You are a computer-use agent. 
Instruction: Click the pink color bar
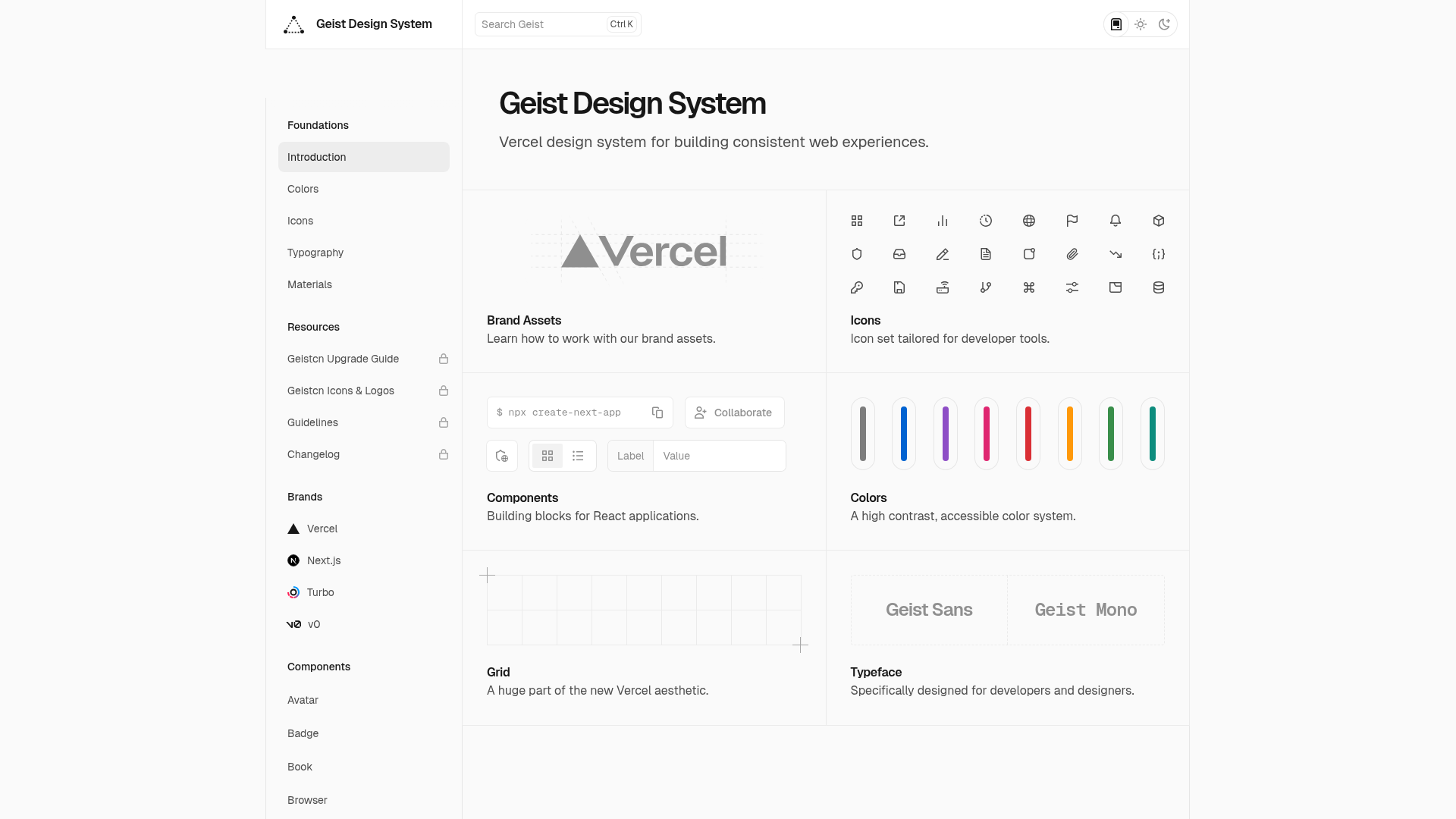987,434
